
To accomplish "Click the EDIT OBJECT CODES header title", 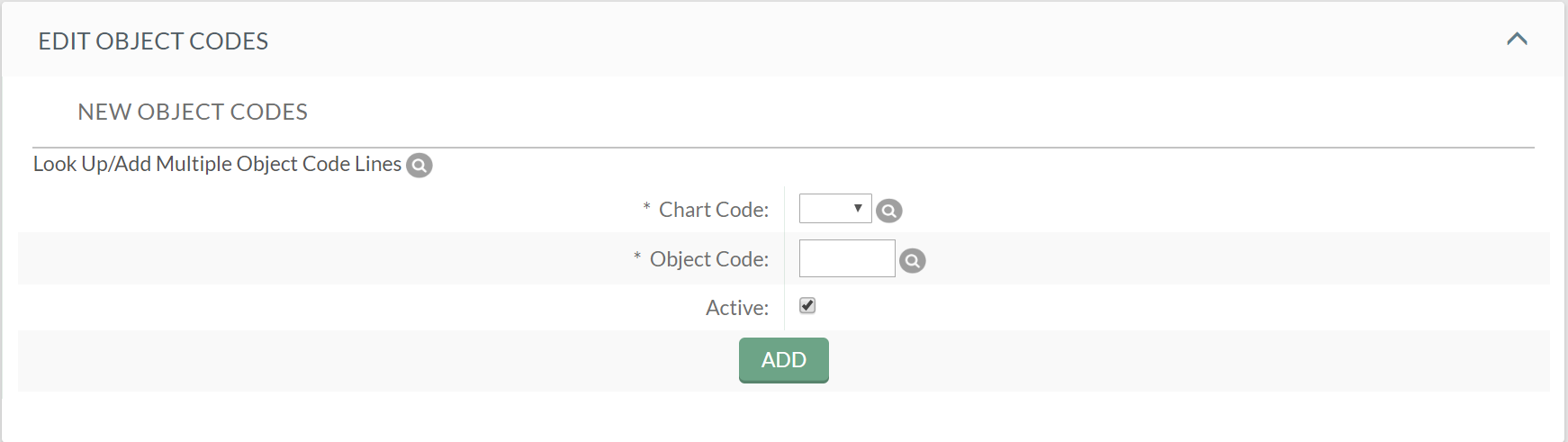I will (x=153, y=41).
